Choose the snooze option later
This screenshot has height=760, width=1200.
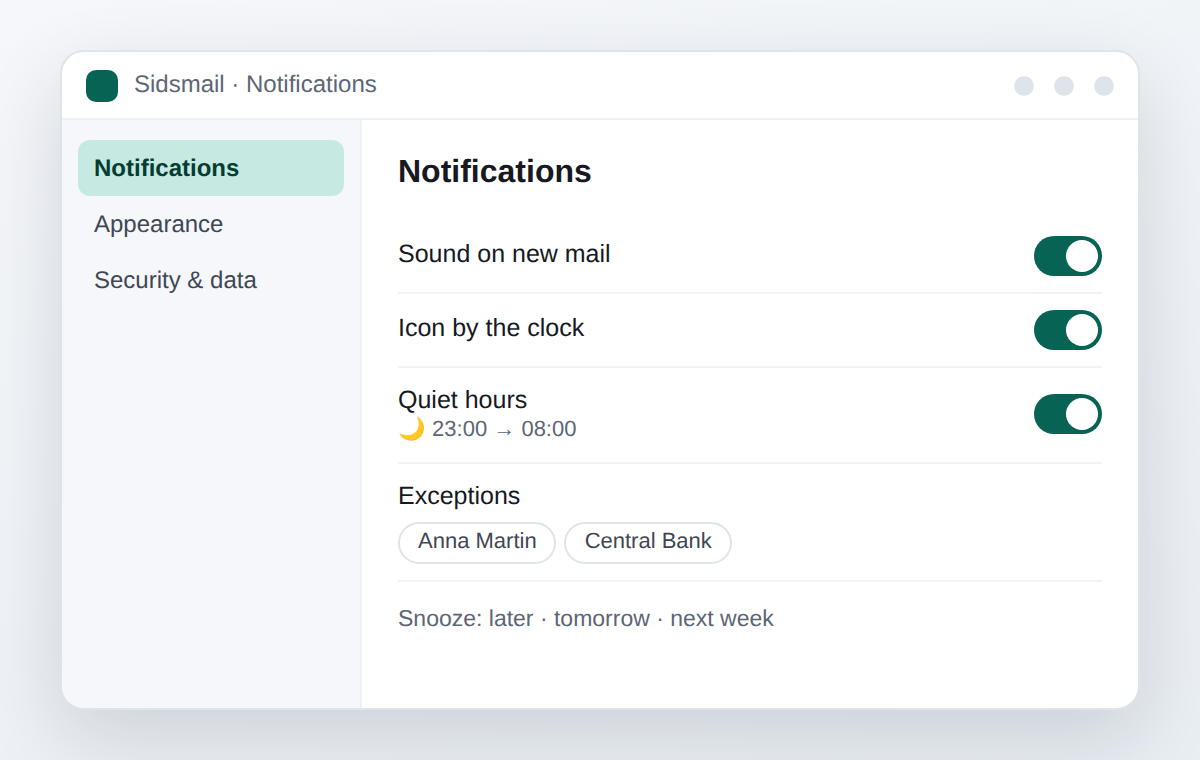click(x=511, y=618)
